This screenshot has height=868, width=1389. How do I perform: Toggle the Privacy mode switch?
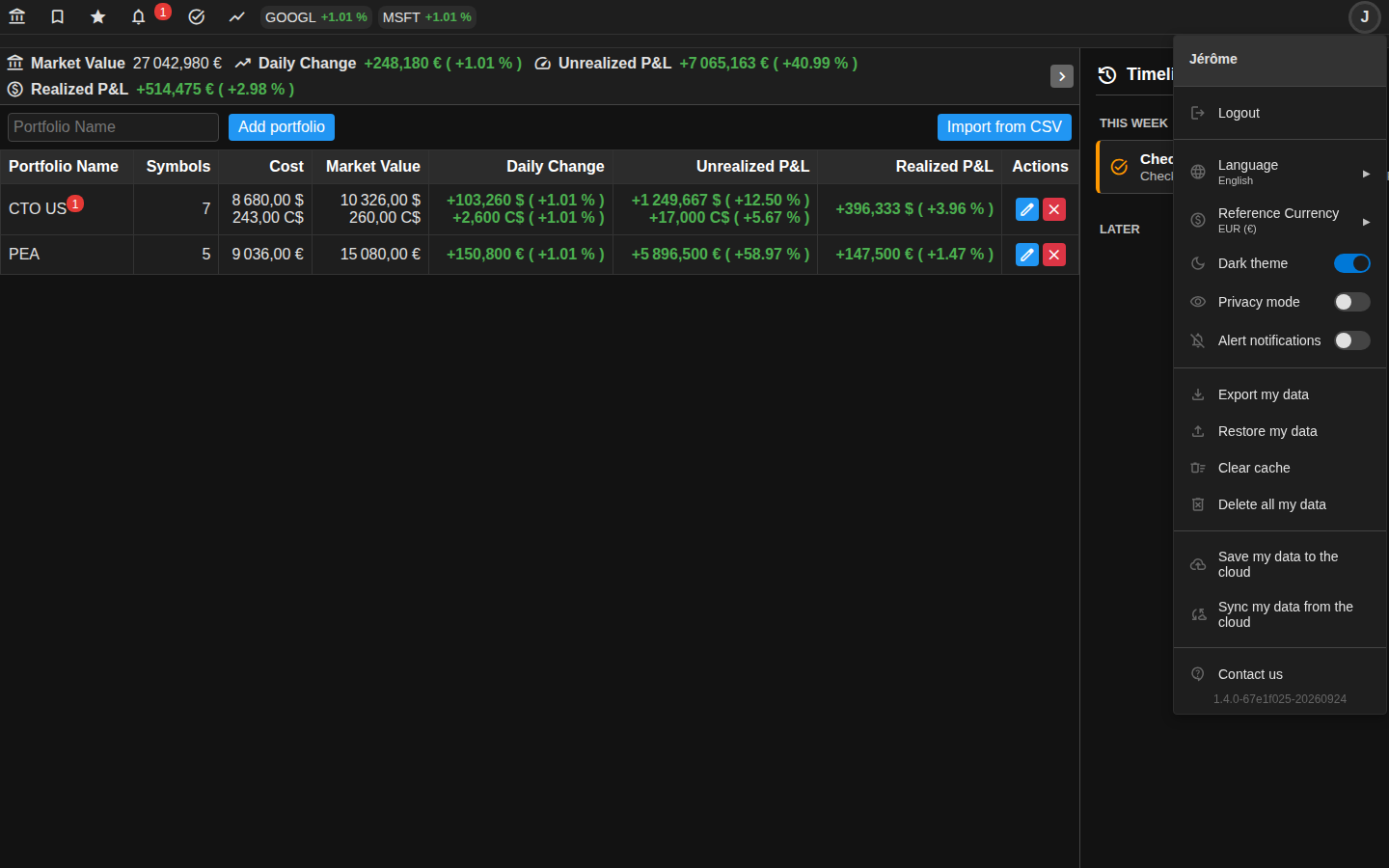pyautogui.click(x=1352, y=302)
